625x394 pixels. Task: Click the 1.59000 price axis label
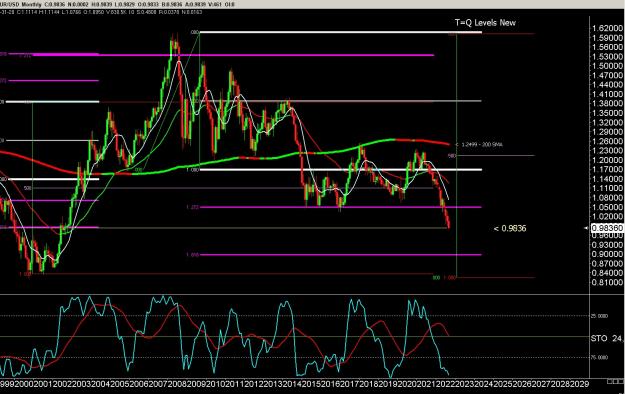click(607, 38)
